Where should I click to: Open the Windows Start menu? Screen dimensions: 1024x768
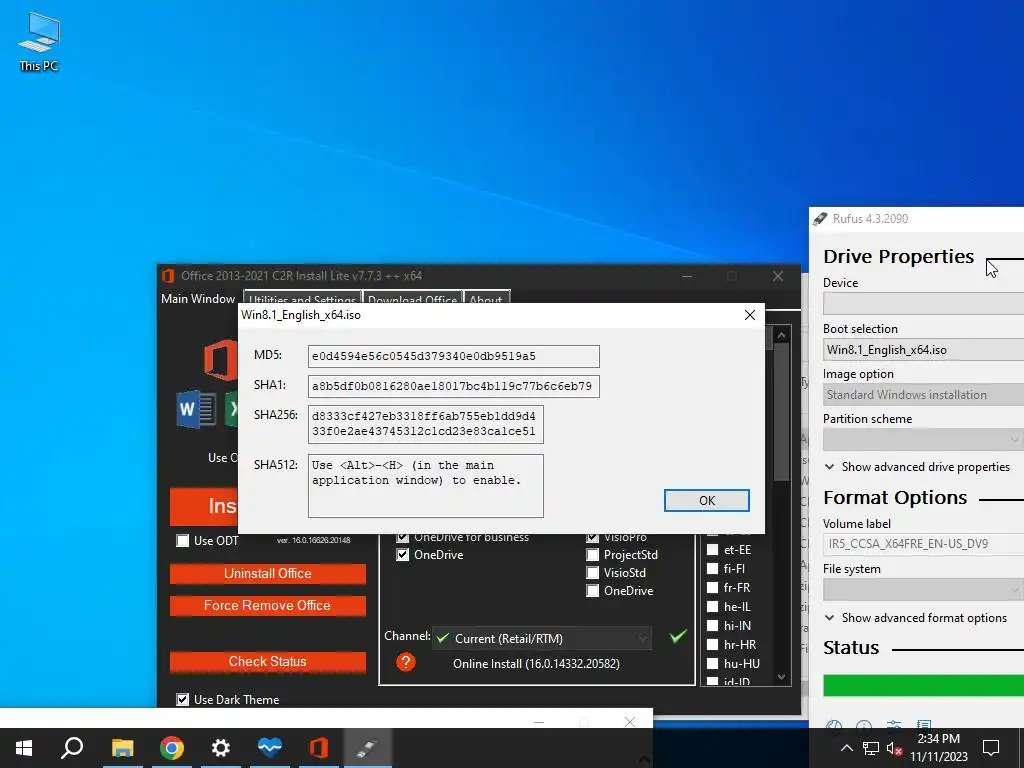coord(24,748)
